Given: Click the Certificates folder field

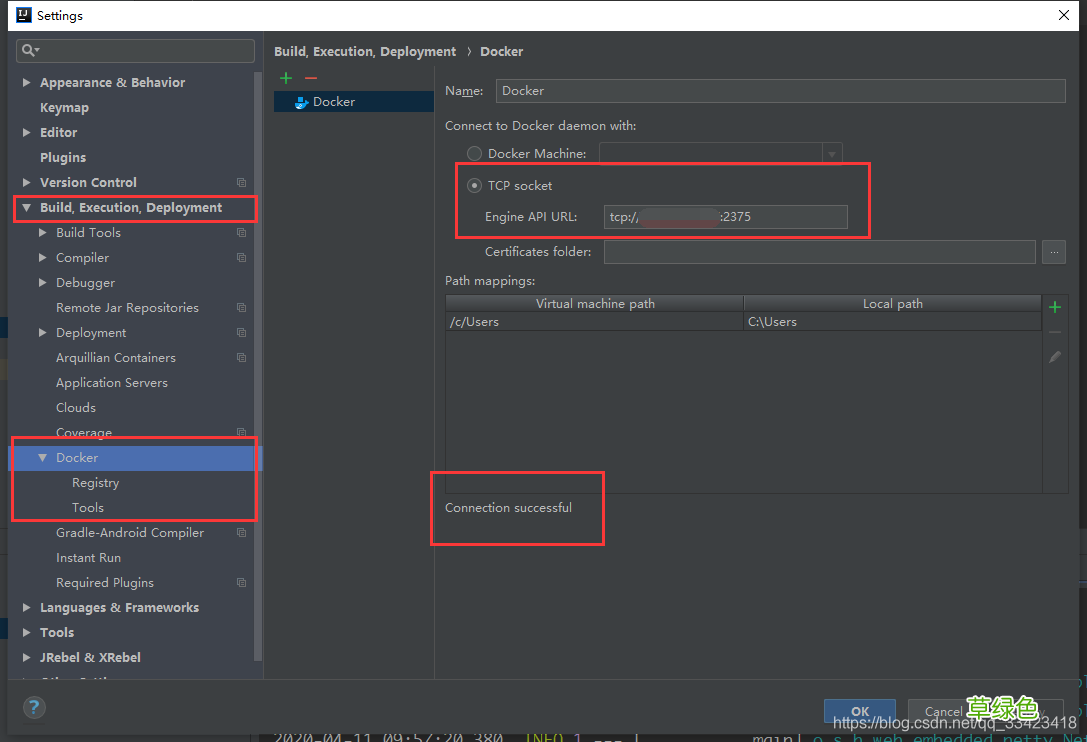Looking at the screenshot, I should click(819, 252).
